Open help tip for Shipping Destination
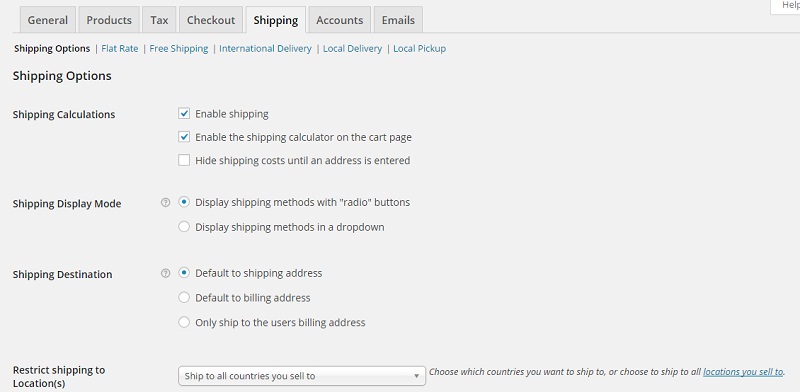Viewport: 800px width, 392px height. [x=165, y=273]
